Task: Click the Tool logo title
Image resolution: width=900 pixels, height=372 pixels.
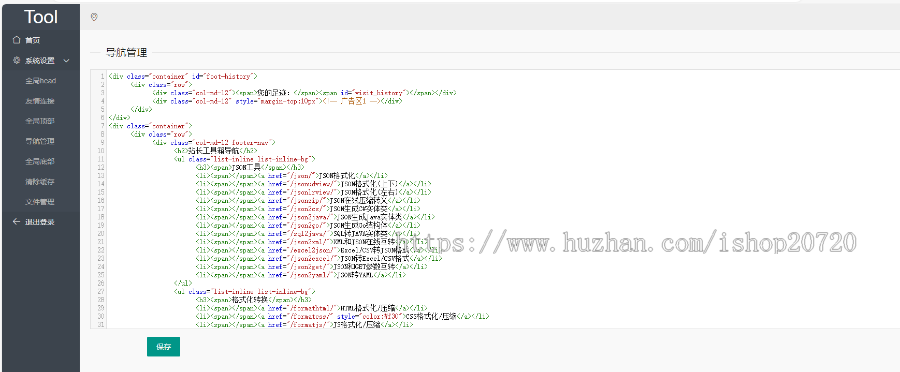Action: tap(40, 17)
